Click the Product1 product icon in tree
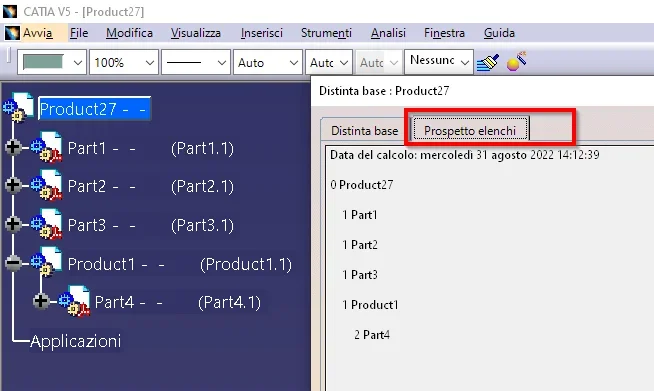The image size is (654, 391). 47,262
